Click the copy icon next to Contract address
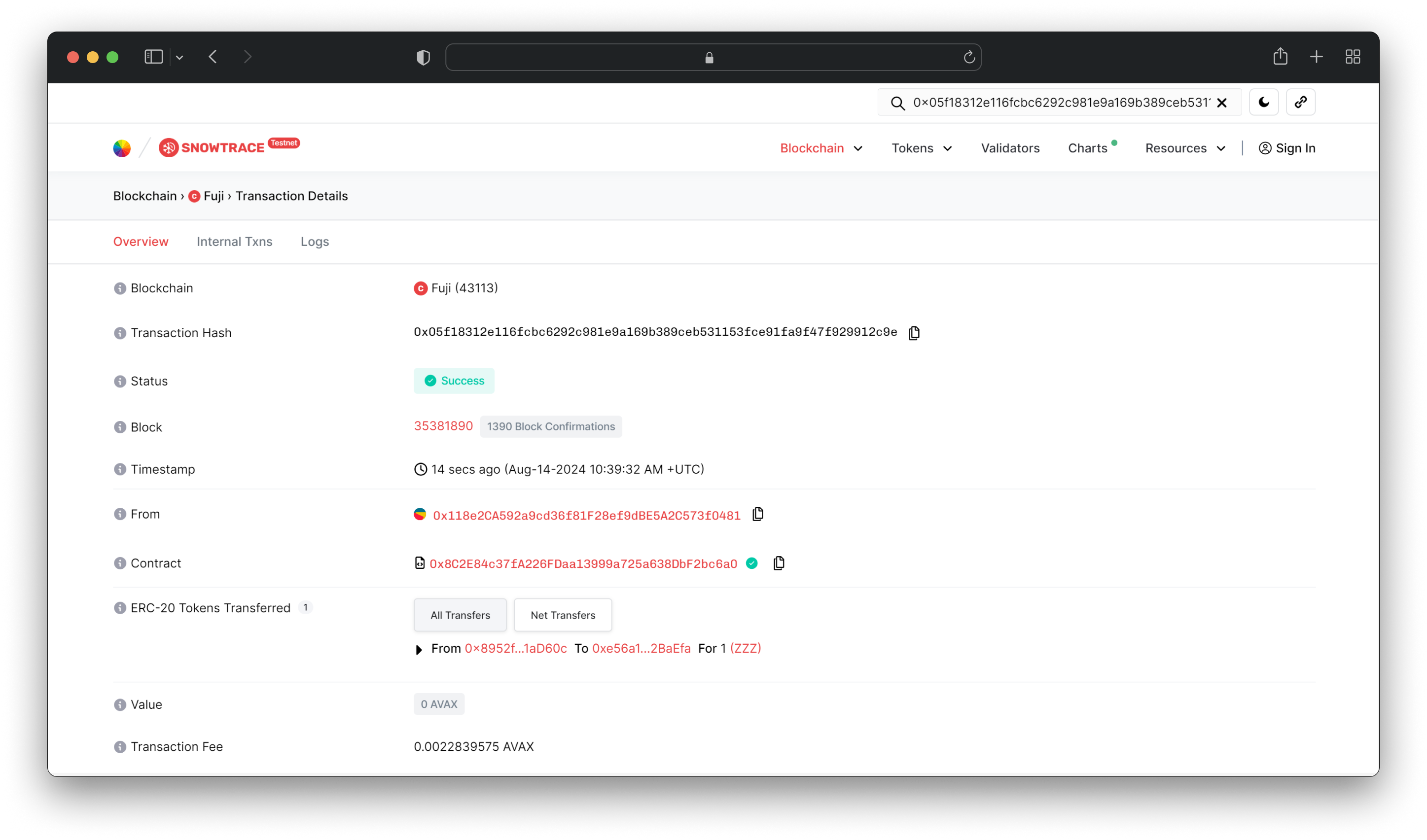Screen dimensions: 1427x840 click(779, 563)
